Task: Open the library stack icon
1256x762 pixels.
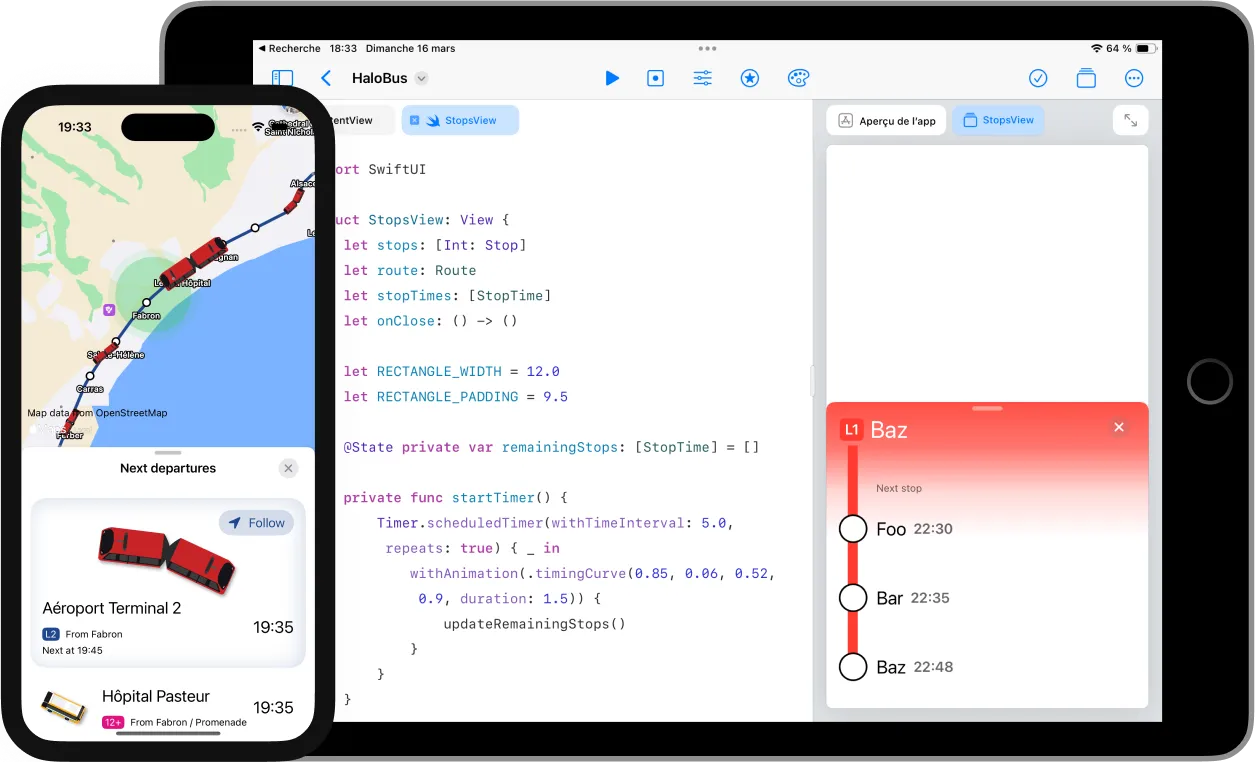Action: point(1086,78)
